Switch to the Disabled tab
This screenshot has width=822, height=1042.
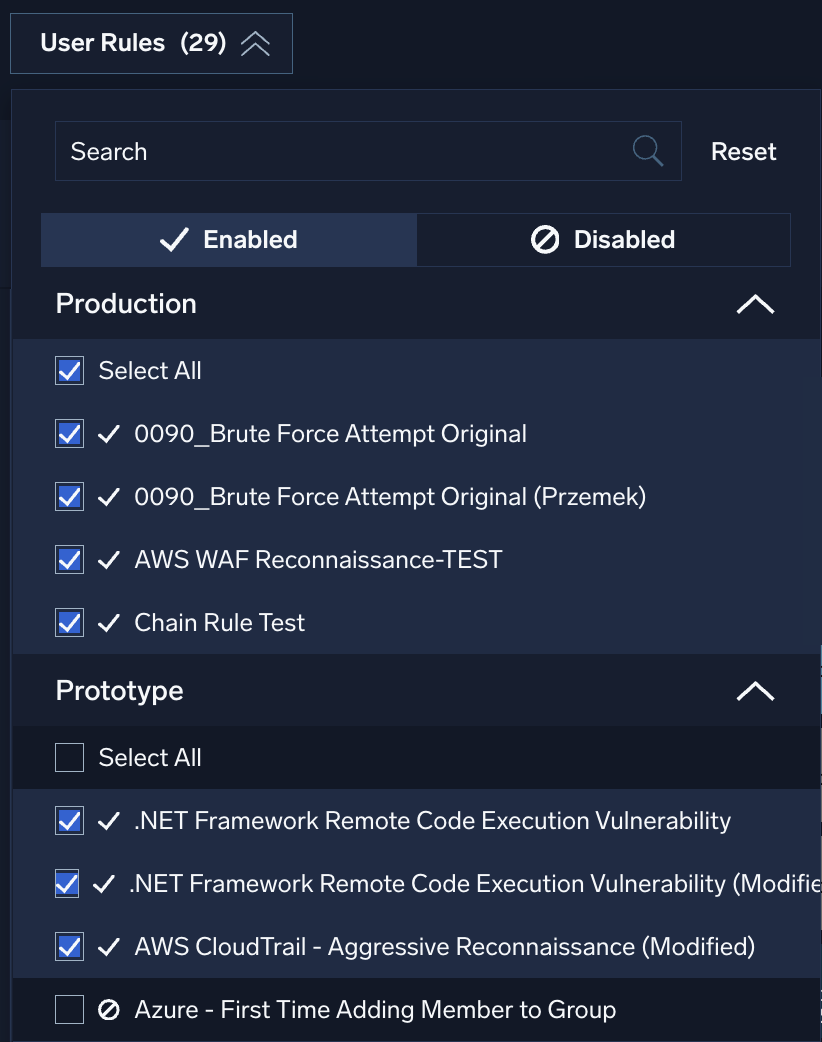(603, 239)
